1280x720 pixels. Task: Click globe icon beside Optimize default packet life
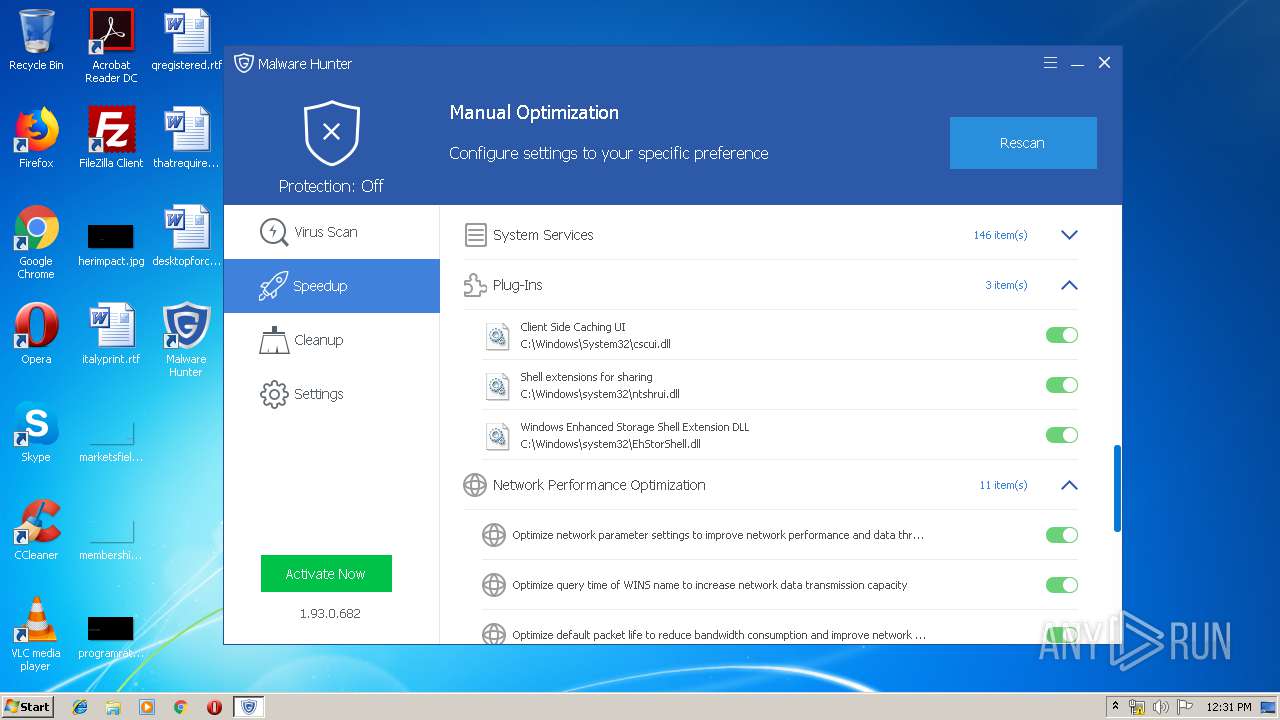tap(494, 634)
